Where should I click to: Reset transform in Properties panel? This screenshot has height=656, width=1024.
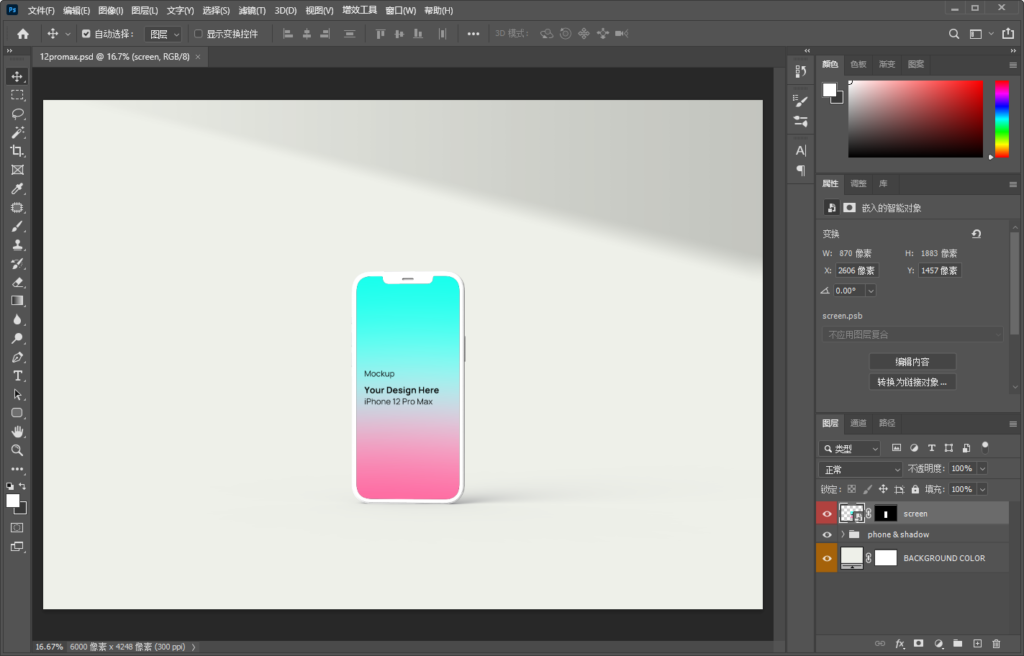pos(976,234)
